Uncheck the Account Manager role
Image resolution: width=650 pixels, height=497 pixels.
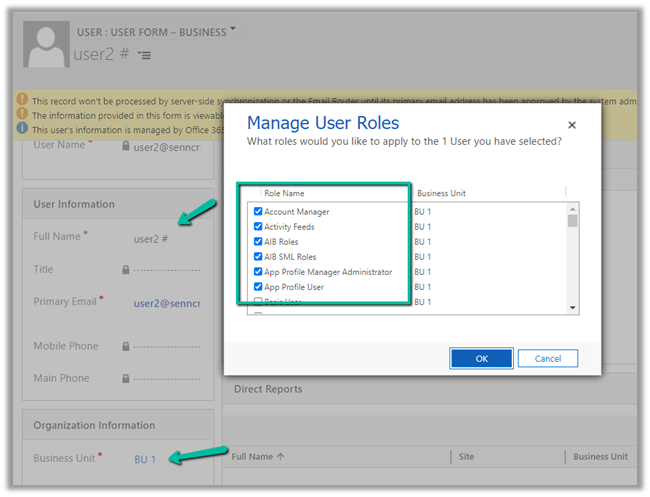(x=258, y=212)
